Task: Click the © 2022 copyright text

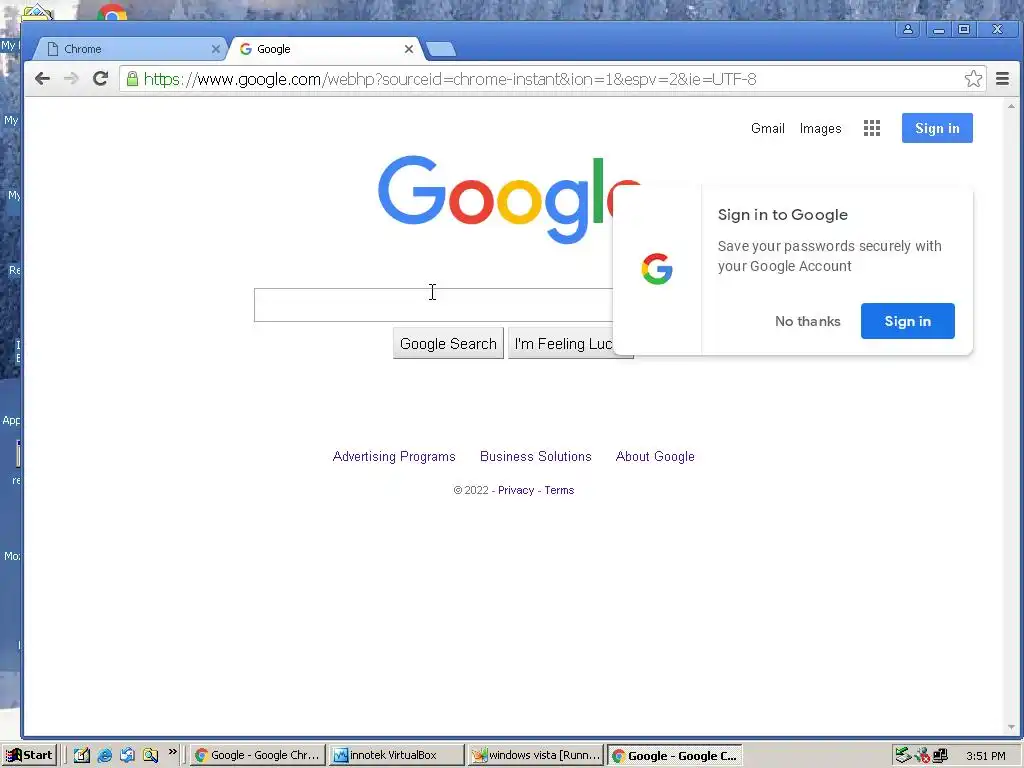Action: [471, 490]
